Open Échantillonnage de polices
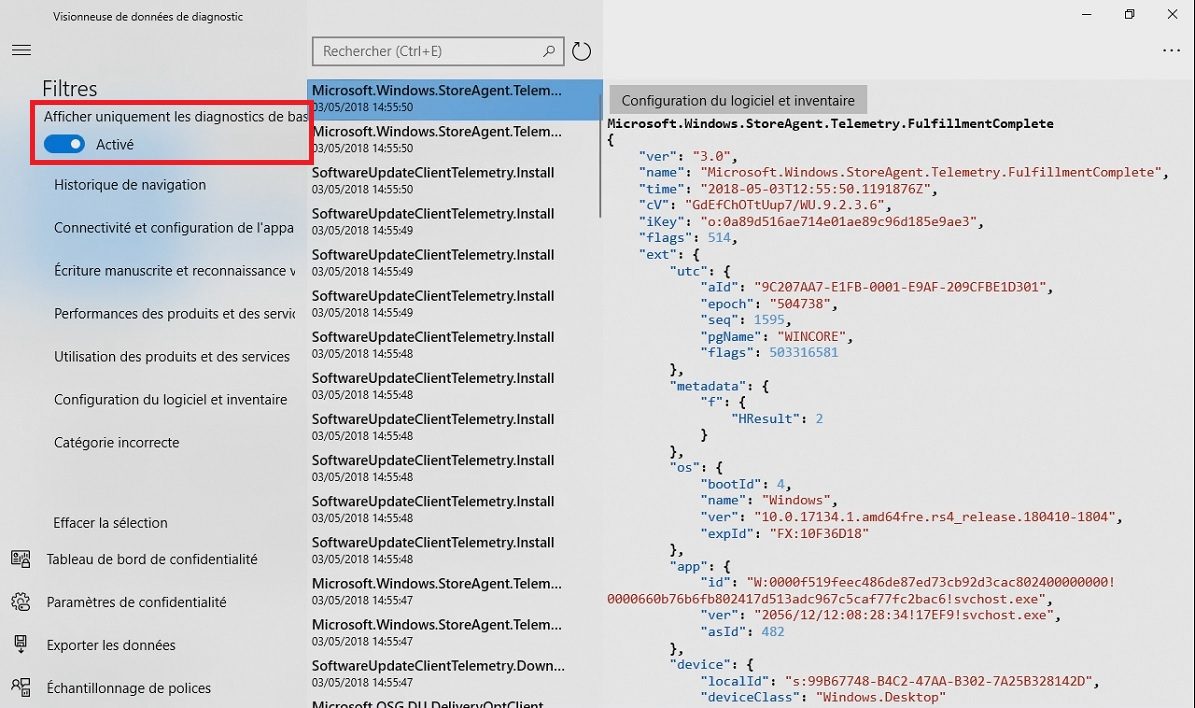Viewport: 1195px width, 708px height. [x=129, y=687]
